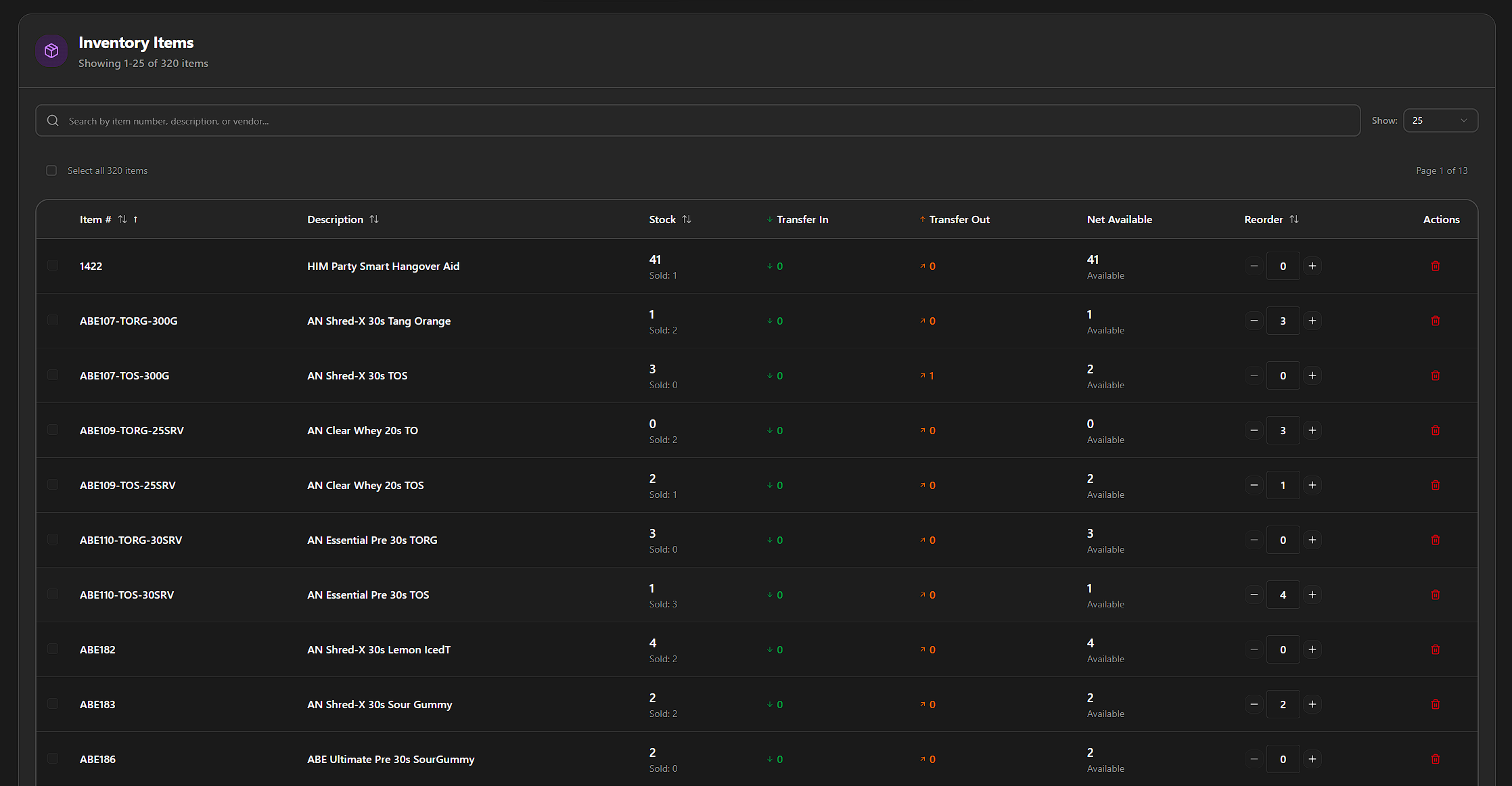
Task: Click HIM Party Smart Hangover Aid description
Action: click(384, 266)
